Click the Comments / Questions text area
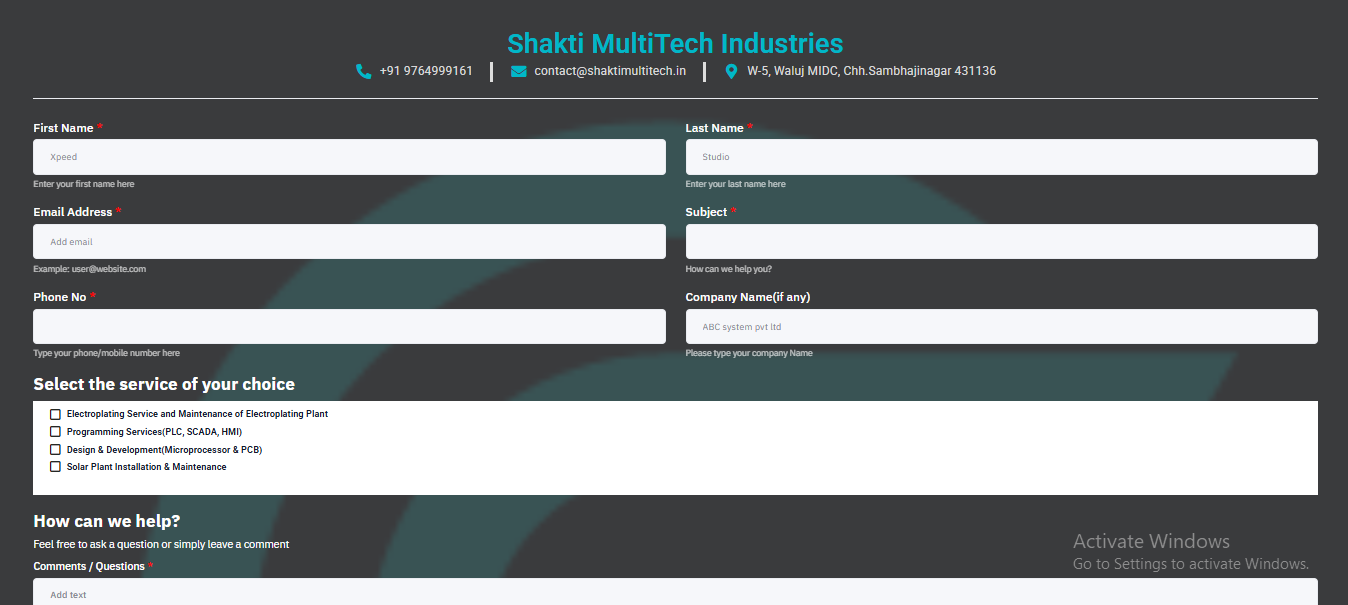The image size is (1348, 605). (x=675, y=592)
